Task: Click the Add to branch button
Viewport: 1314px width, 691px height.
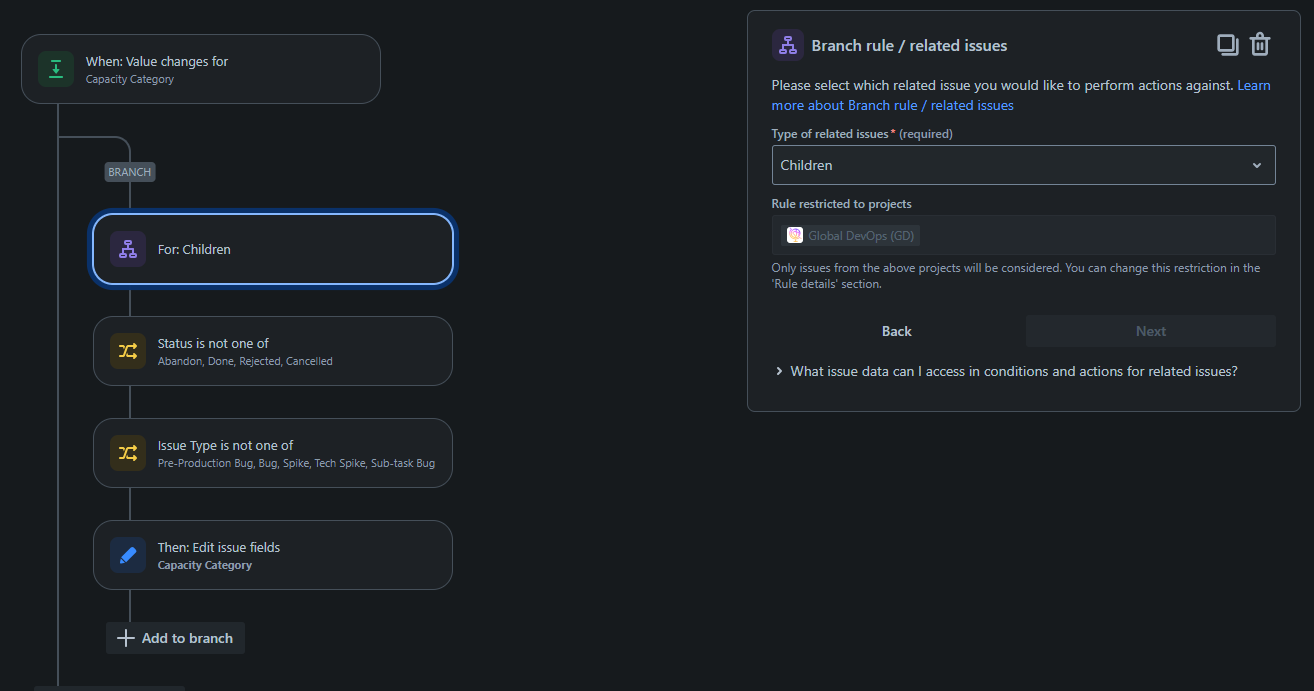Action: point(175,638)
